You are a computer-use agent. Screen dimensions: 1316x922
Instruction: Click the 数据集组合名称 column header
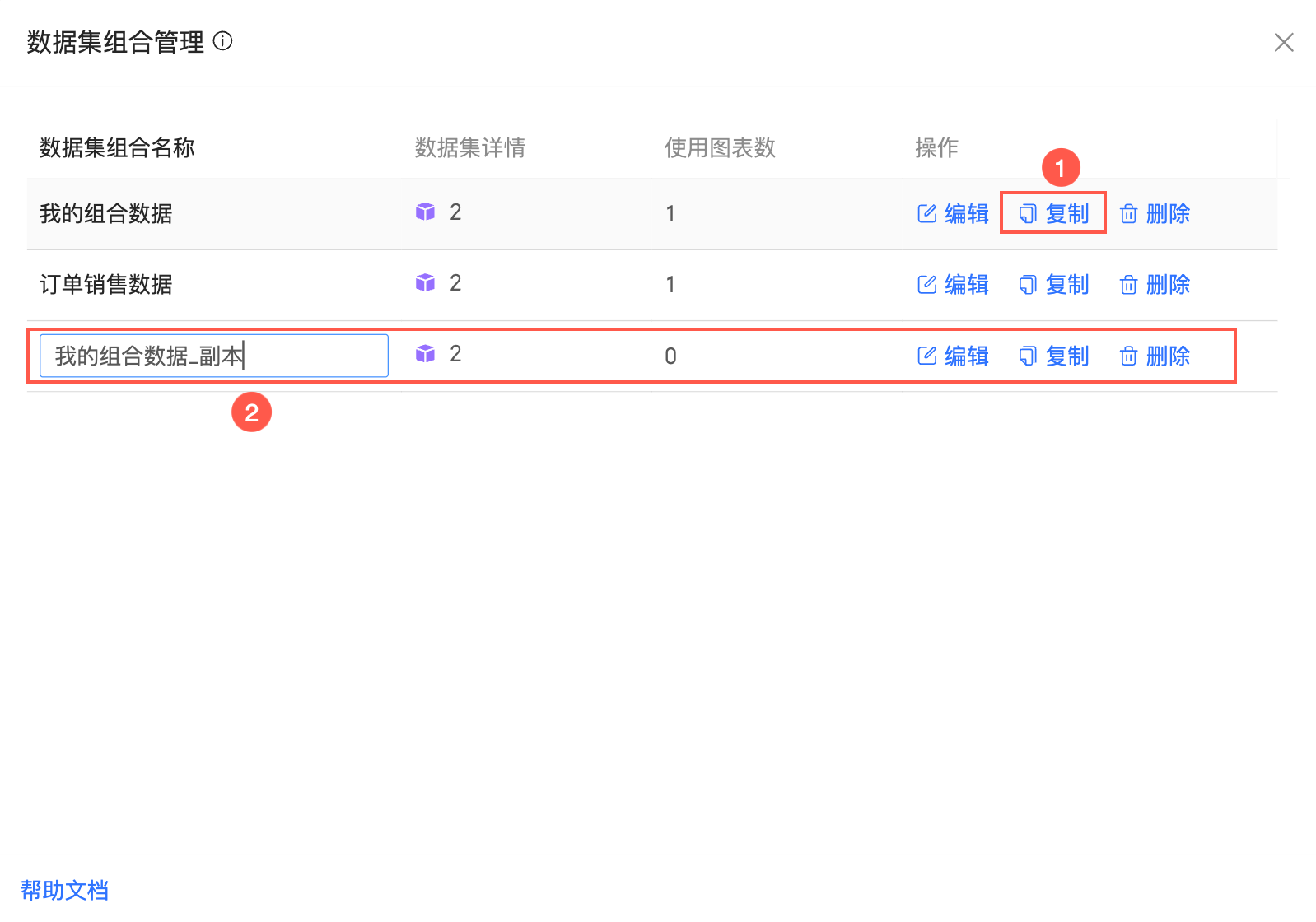click(x=117, y=148)
